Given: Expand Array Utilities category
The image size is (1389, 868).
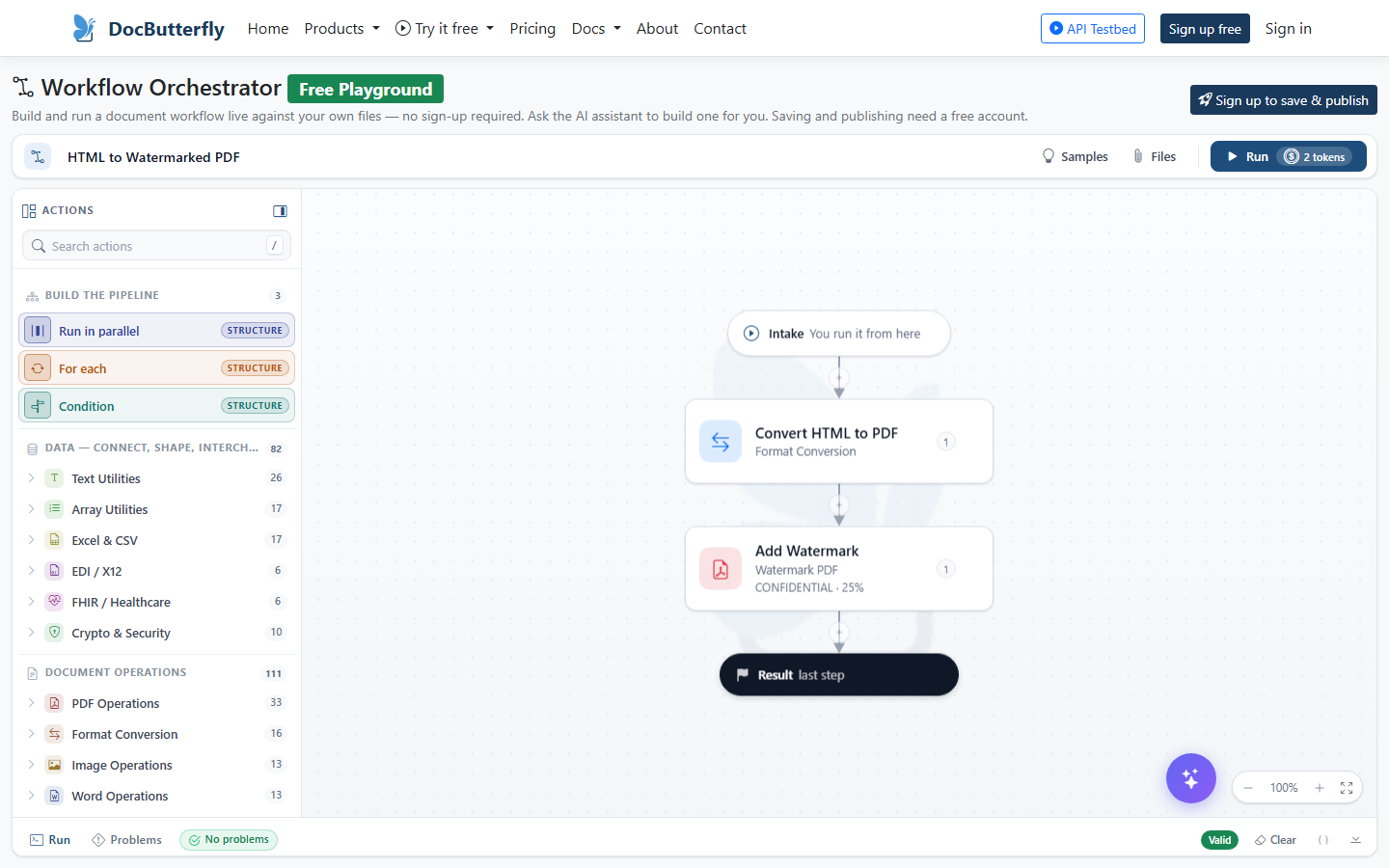Looking at the screenshot, I should point(156,509).
